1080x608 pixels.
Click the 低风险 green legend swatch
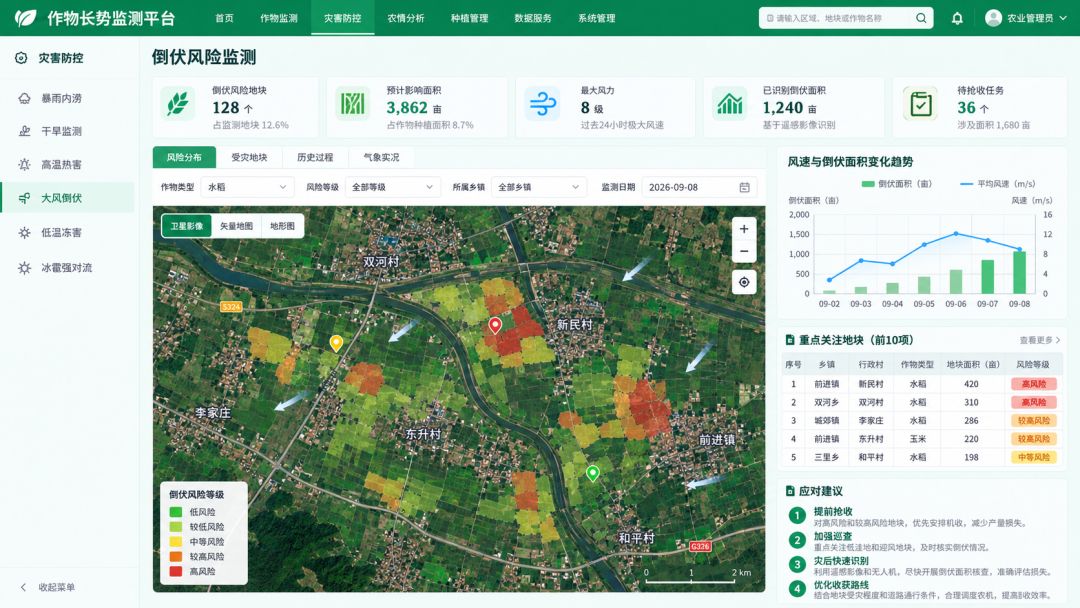(176, 512)
